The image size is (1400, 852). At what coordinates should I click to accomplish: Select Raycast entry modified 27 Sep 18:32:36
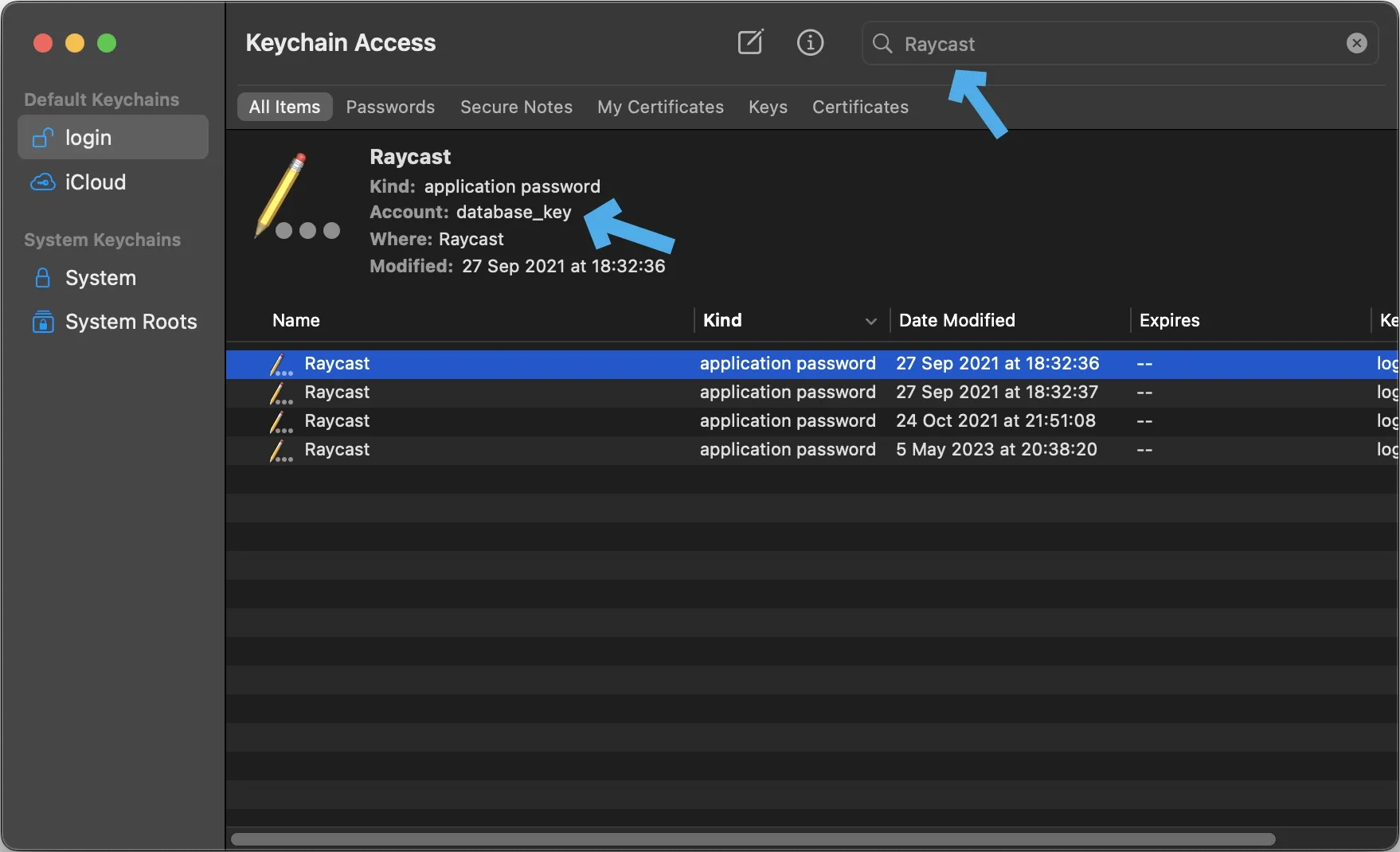tap(812, 364)
